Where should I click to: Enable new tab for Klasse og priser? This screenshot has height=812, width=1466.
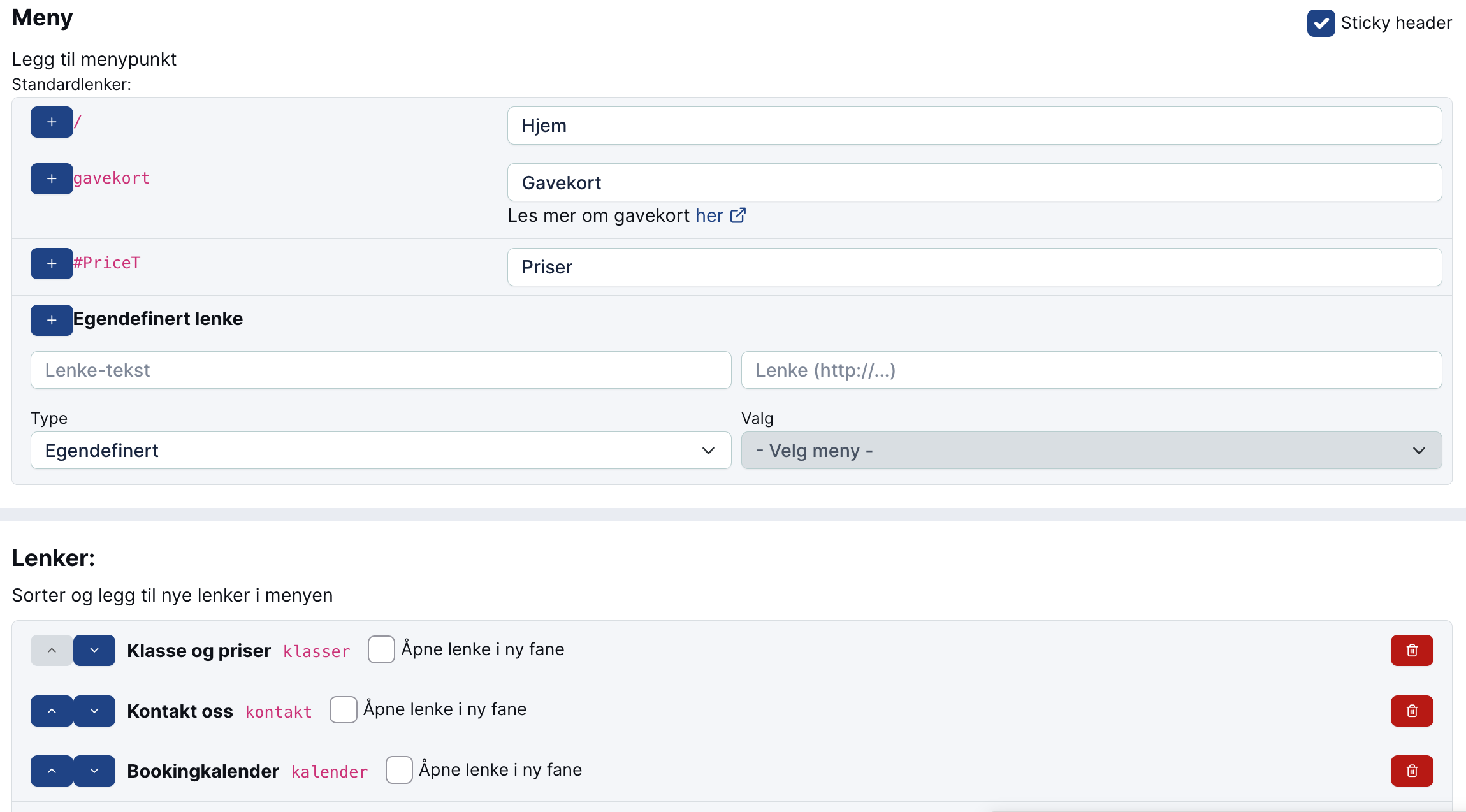[x=381, y=649]
